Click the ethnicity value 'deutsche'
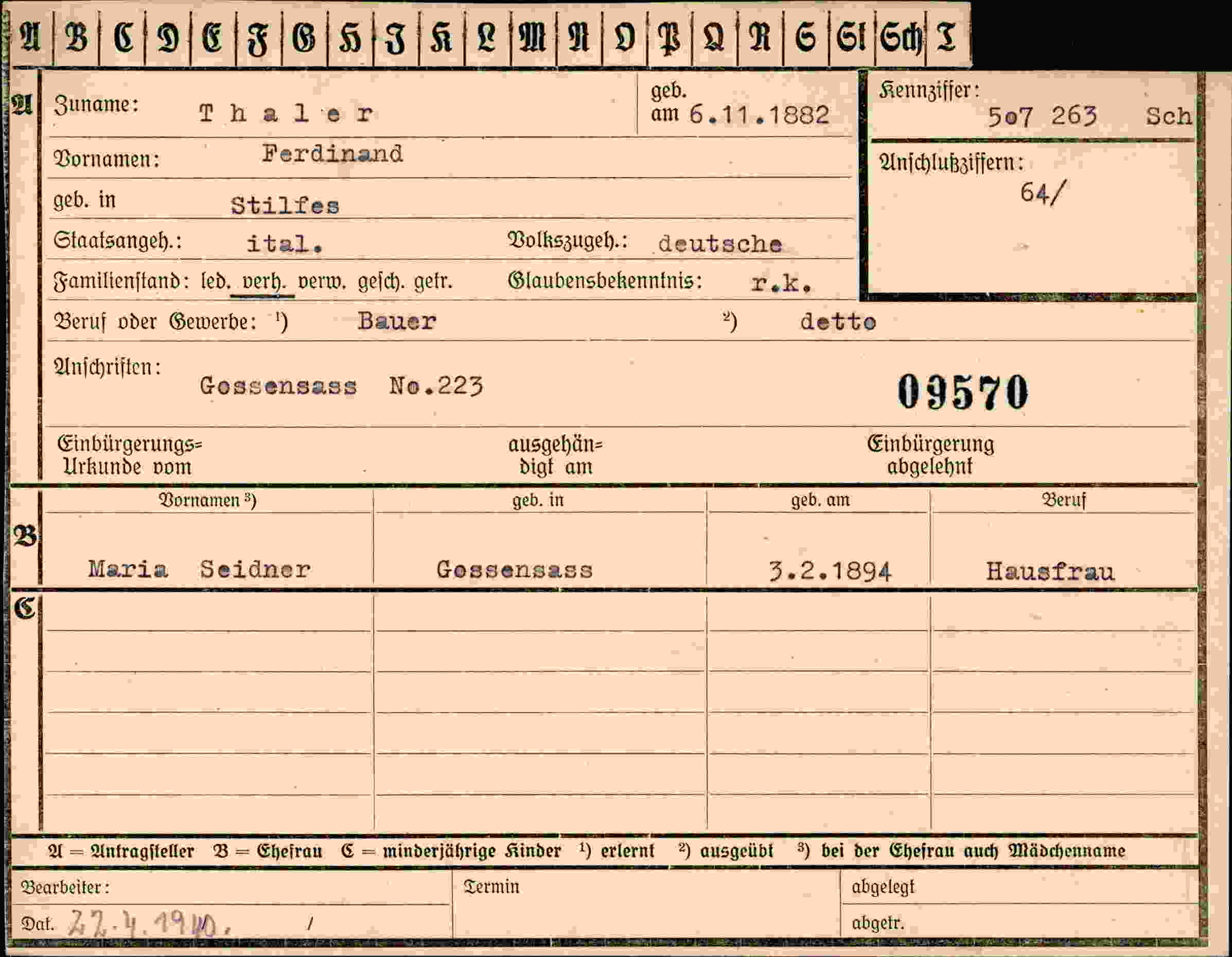1232x957 pixels. [x=720, y=243]
